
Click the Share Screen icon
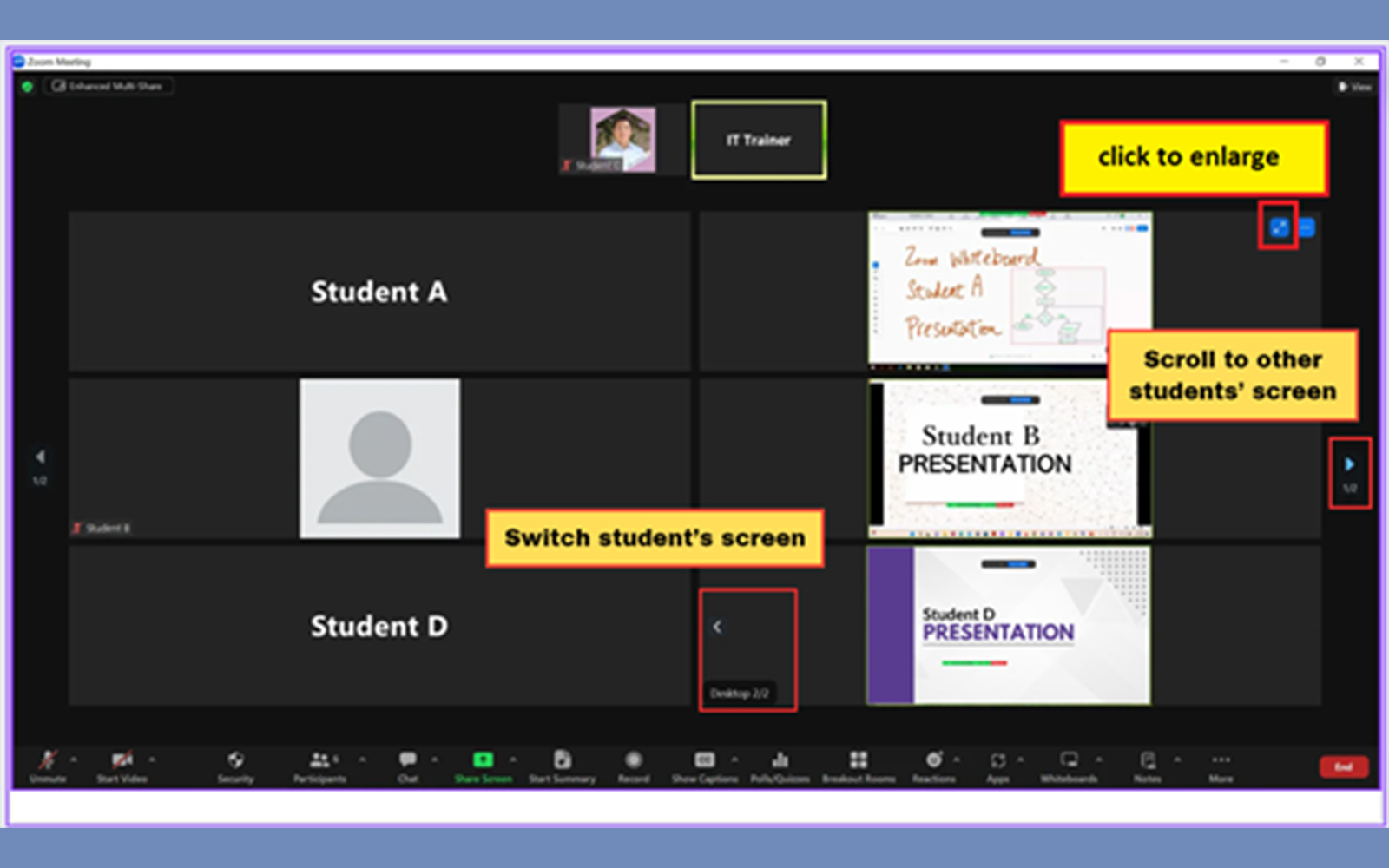[483, 762]
